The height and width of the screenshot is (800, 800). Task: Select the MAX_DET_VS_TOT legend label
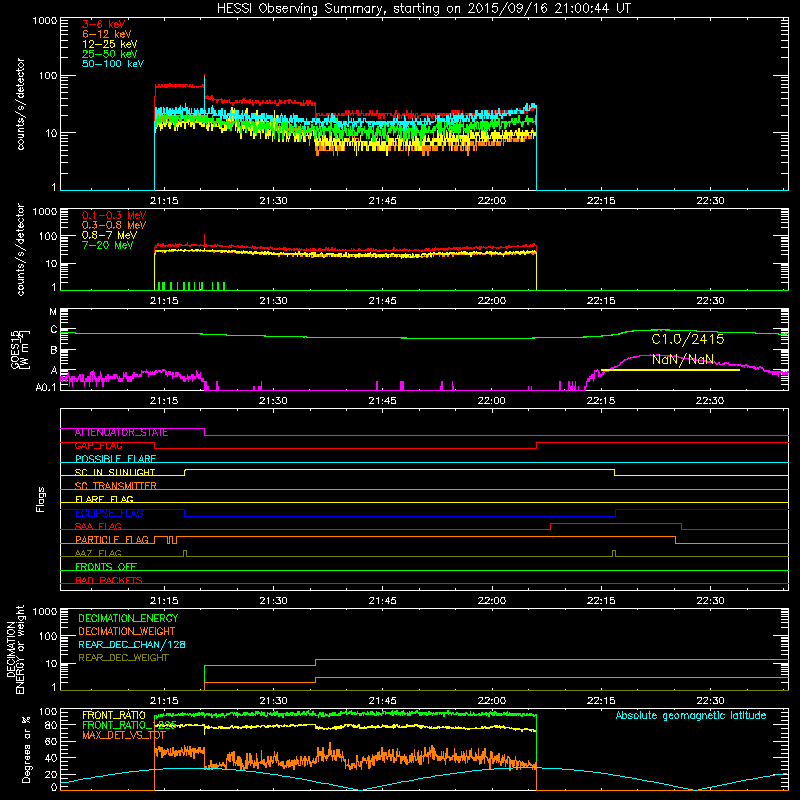tap(124, 735)
